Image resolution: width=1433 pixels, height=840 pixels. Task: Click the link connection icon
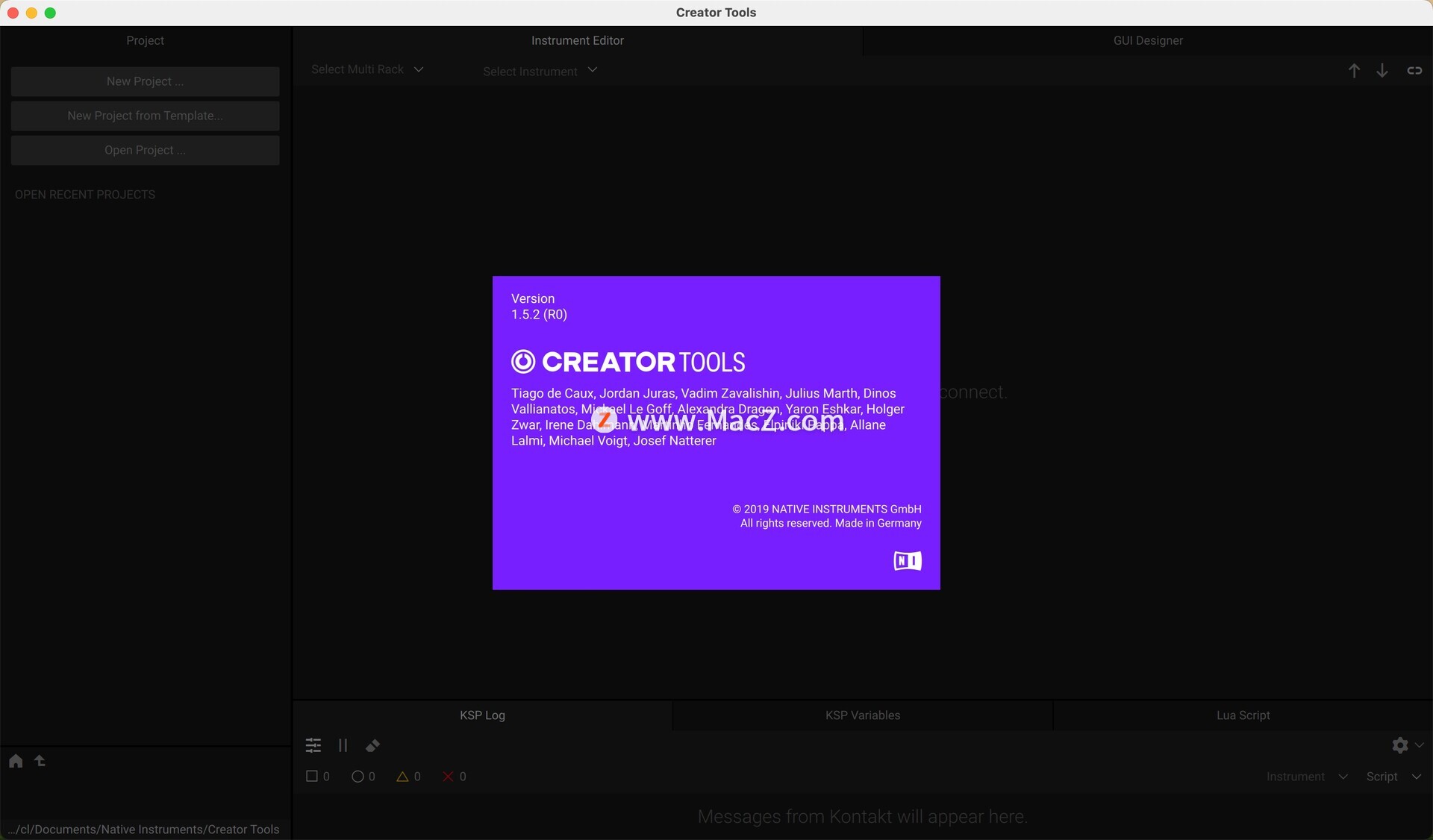(x=1414, y=70)
